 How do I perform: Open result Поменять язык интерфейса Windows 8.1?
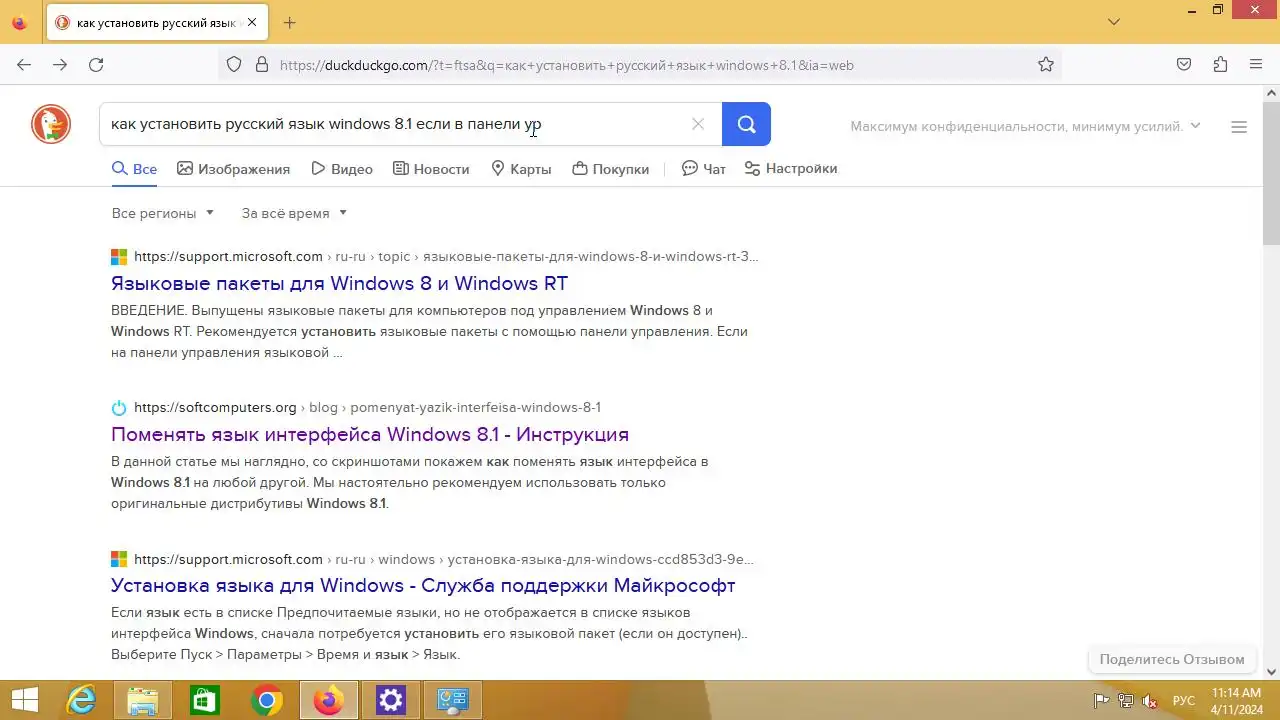tap(370, 434)
